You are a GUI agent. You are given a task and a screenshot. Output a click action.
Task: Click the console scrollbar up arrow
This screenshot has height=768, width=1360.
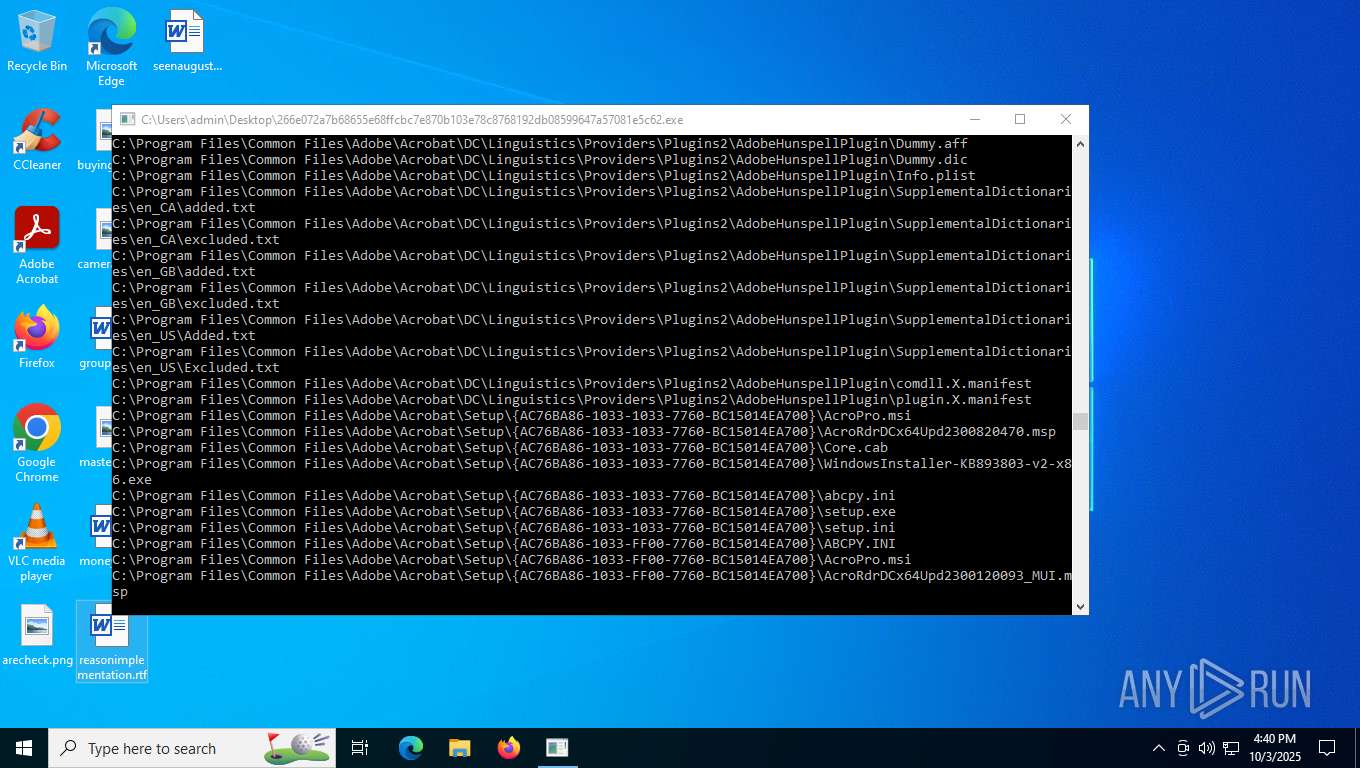click(1080, 144)
